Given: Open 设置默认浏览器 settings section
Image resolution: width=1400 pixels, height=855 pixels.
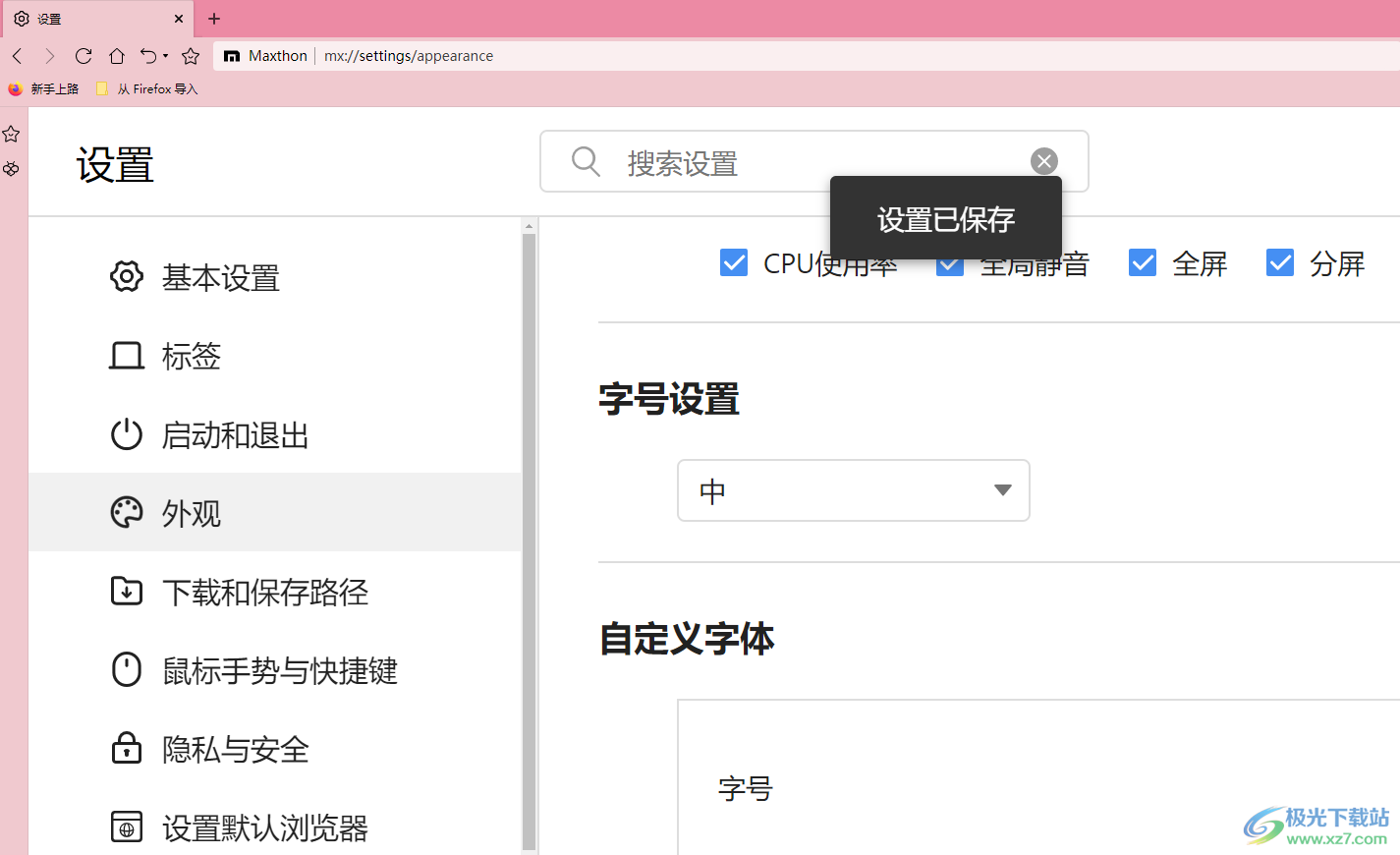Looking at the screenshot, I should [x=275, y=827].
